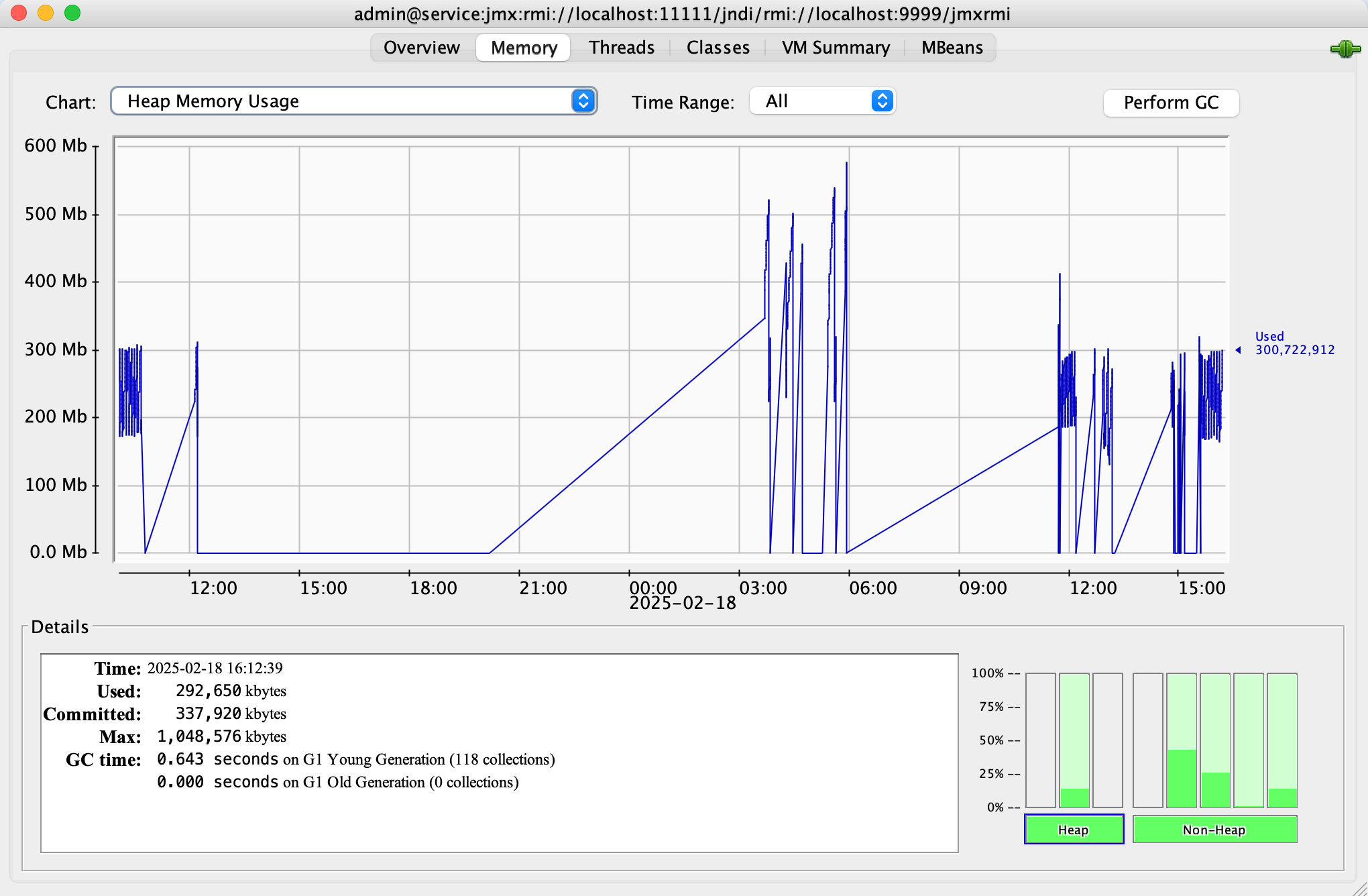Select the Heap pool button
Viewport: 1368px width, 896px height.
1074,830
